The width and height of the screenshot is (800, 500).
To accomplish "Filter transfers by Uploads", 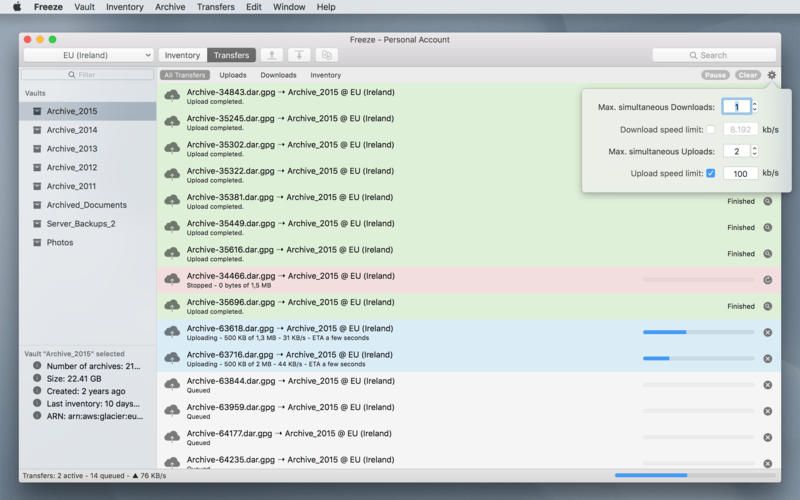I will [233, 75].
